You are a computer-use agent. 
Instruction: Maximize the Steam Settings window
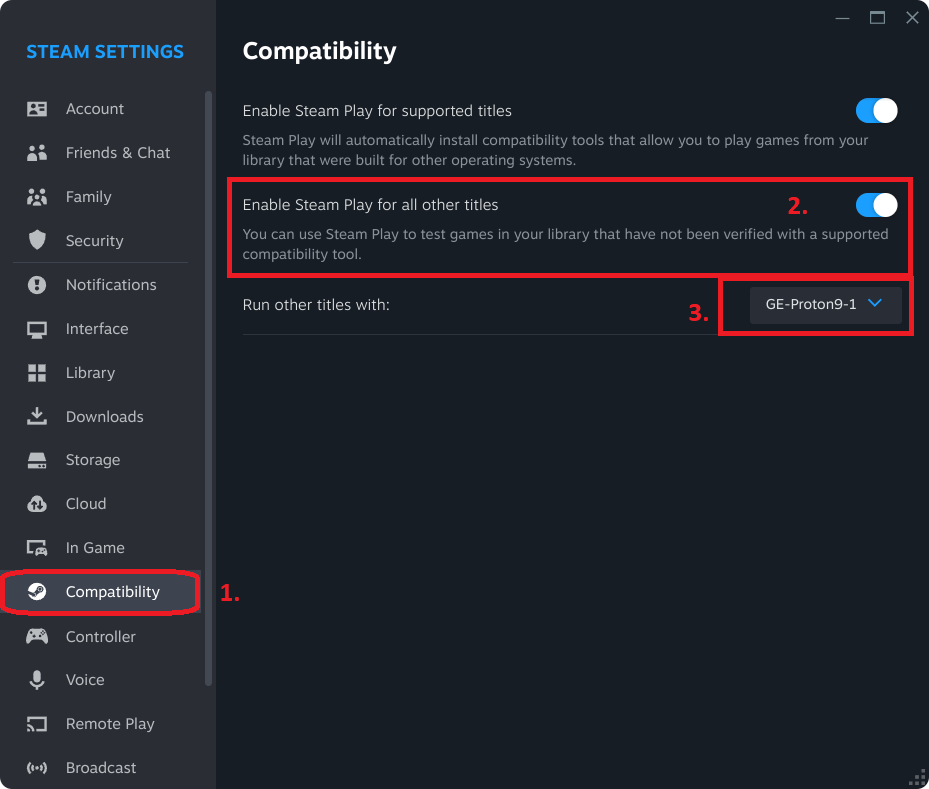click(877, 18)
